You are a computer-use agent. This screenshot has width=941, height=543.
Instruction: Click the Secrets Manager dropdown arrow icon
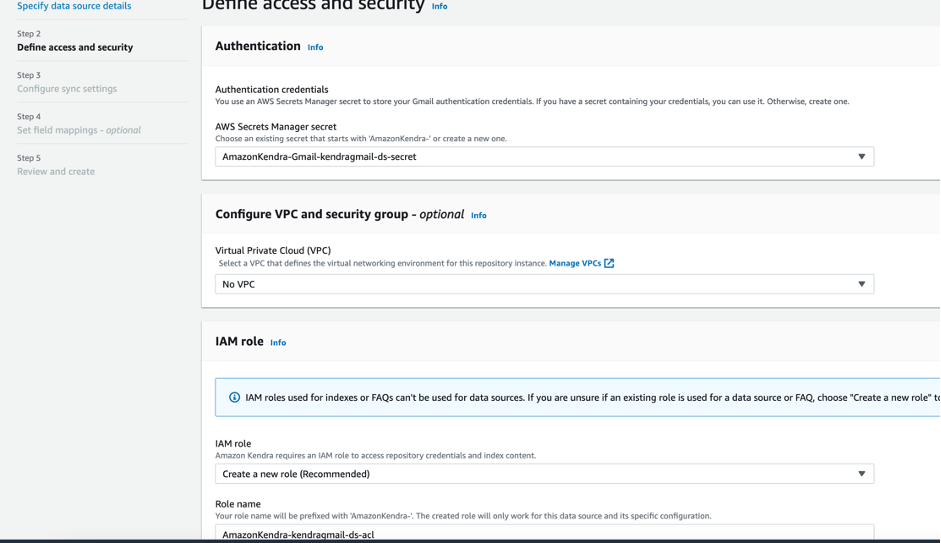[861, 157]
